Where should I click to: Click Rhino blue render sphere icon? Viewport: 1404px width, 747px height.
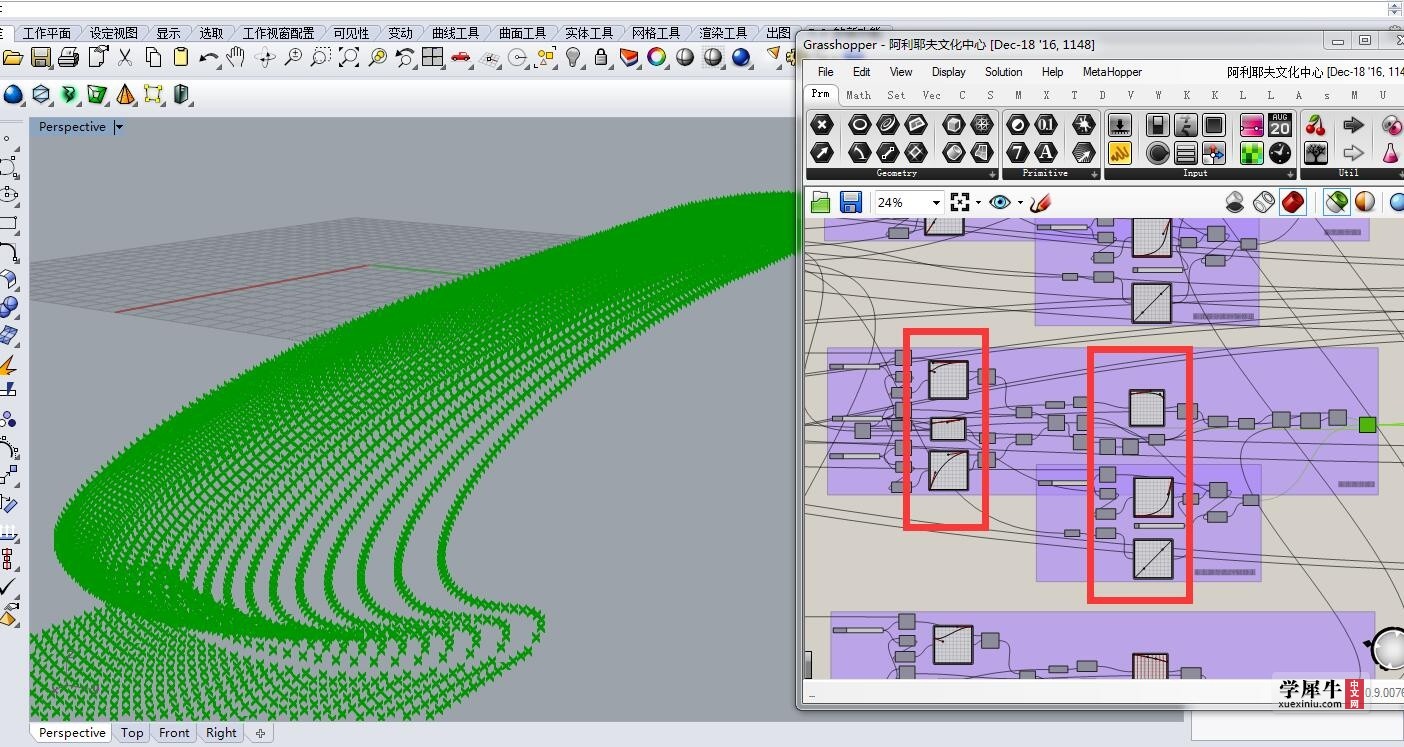[x=741, y=58]
